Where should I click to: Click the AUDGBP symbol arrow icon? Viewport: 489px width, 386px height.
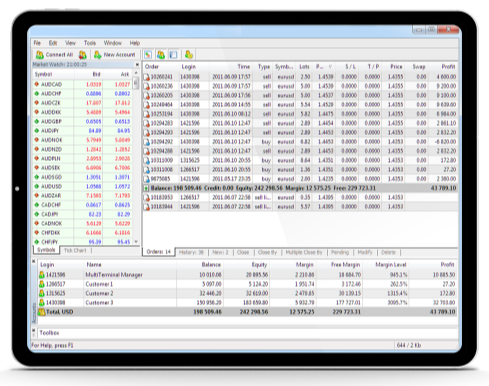point(37,121)
